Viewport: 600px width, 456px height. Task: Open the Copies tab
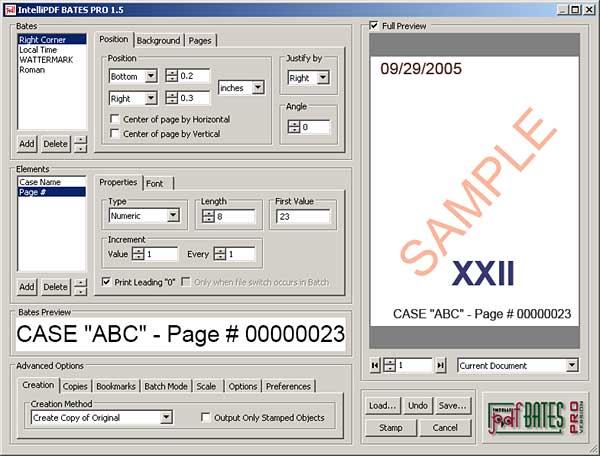(x=75, y=386)
